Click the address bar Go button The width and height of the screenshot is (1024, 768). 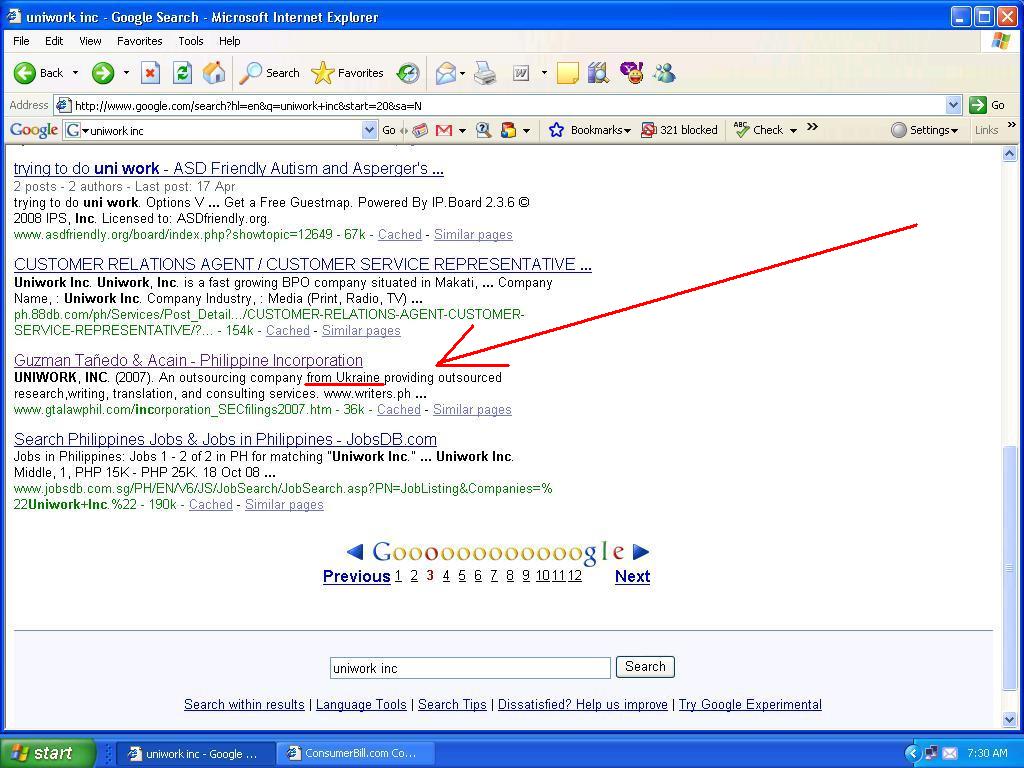(989, 105)
